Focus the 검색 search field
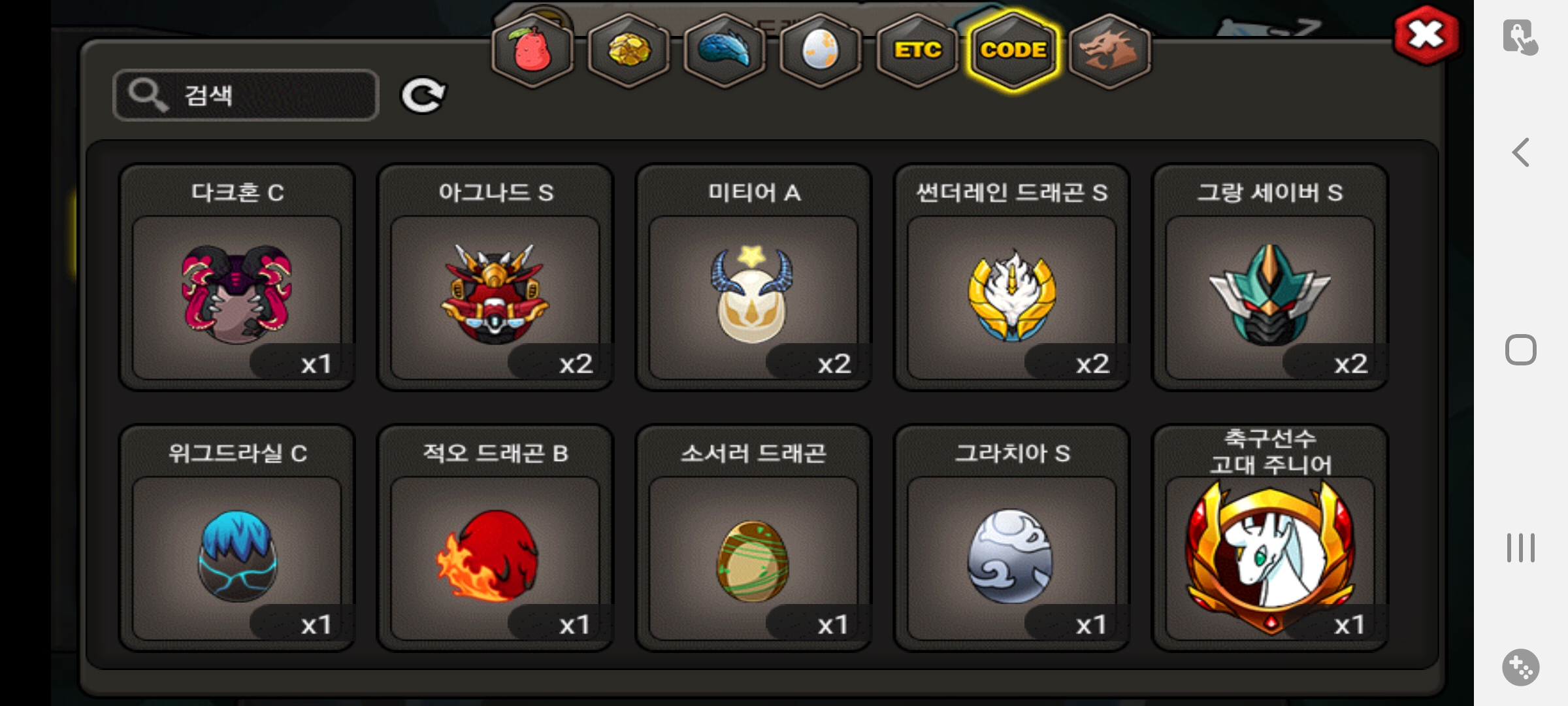Viewport: 1568px width, 706px height. (x=246, y=95)
